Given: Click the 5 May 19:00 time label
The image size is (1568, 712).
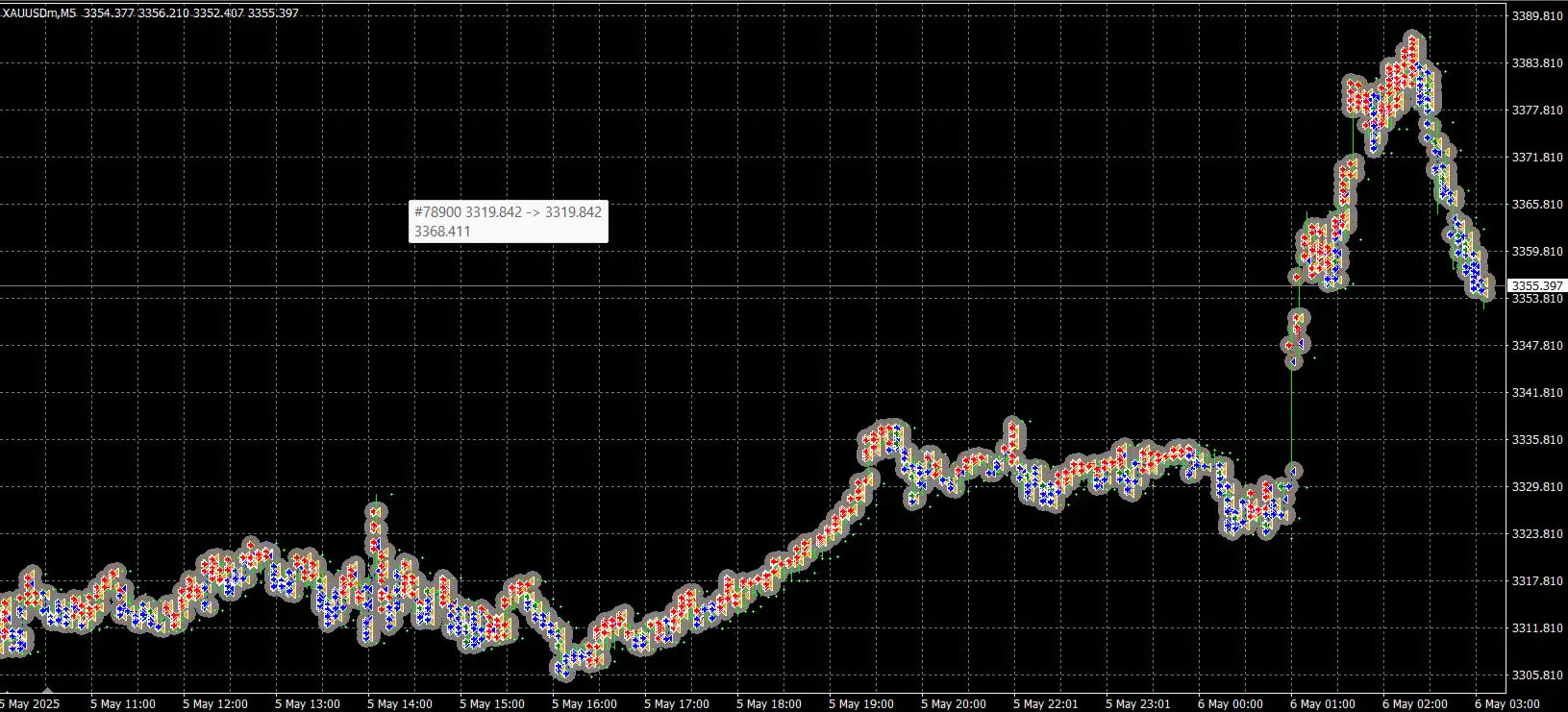Looking at the screenshot, I should coord(860,704).
